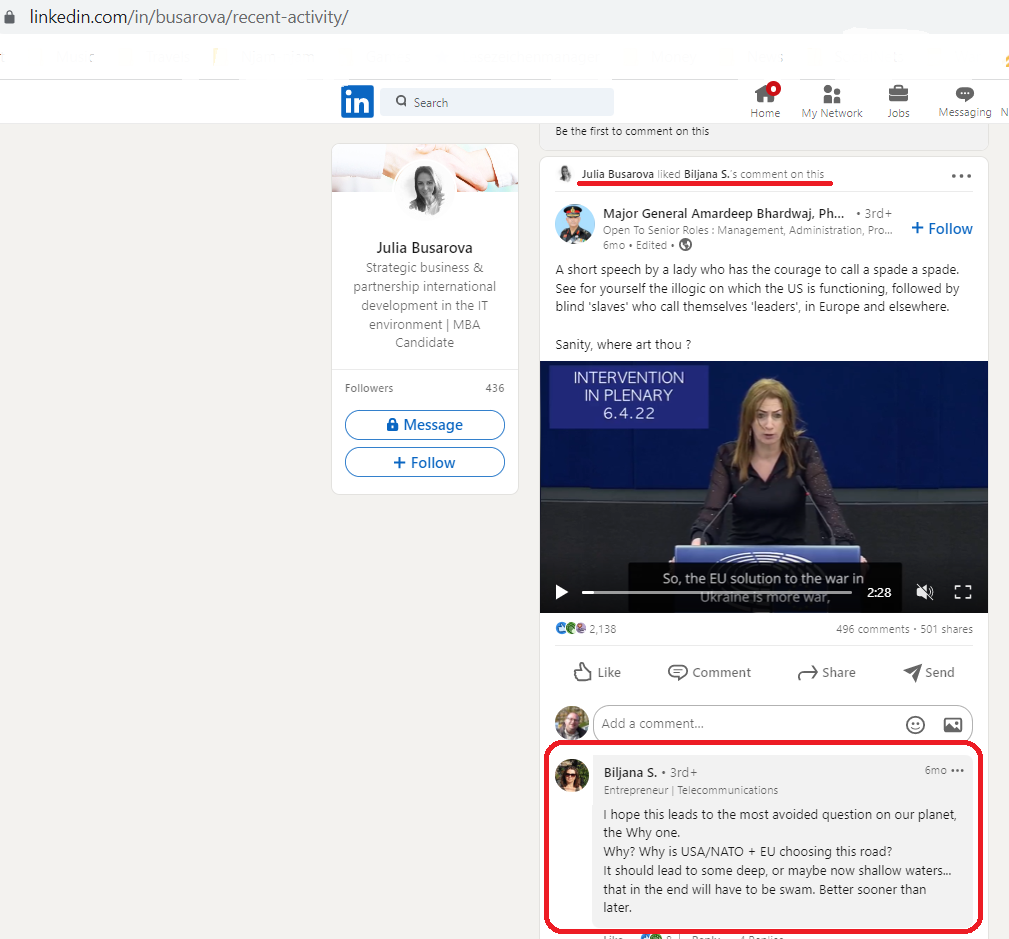
Task: Open Major General Amardeep Bhardwaj's profile name
Action: (x=723, y=214)
